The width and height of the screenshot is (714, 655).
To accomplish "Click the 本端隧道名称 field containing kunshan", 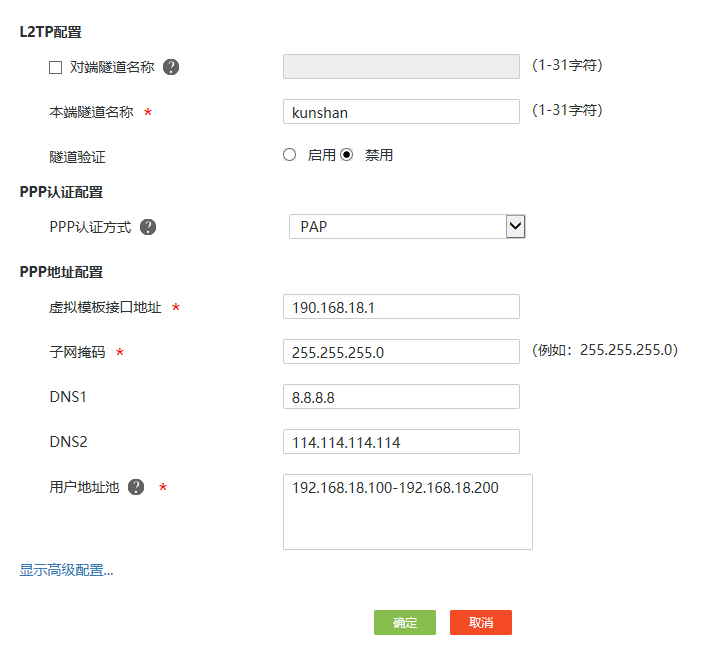I will (401, 112).
